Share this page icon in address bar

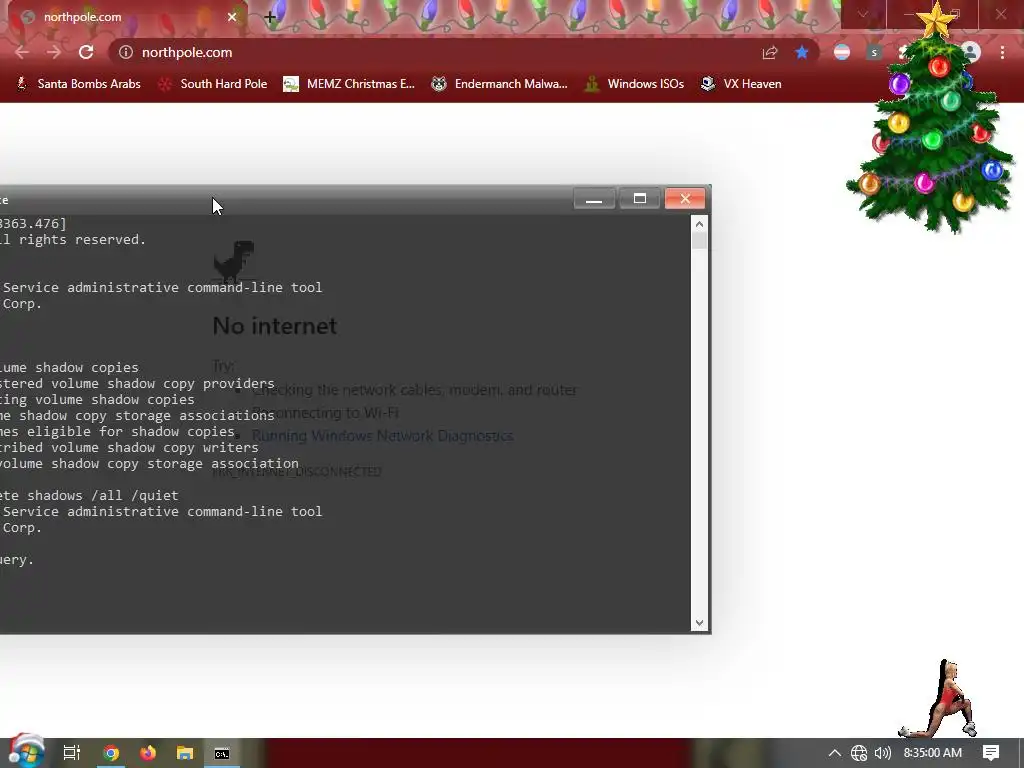click(770, 52)
